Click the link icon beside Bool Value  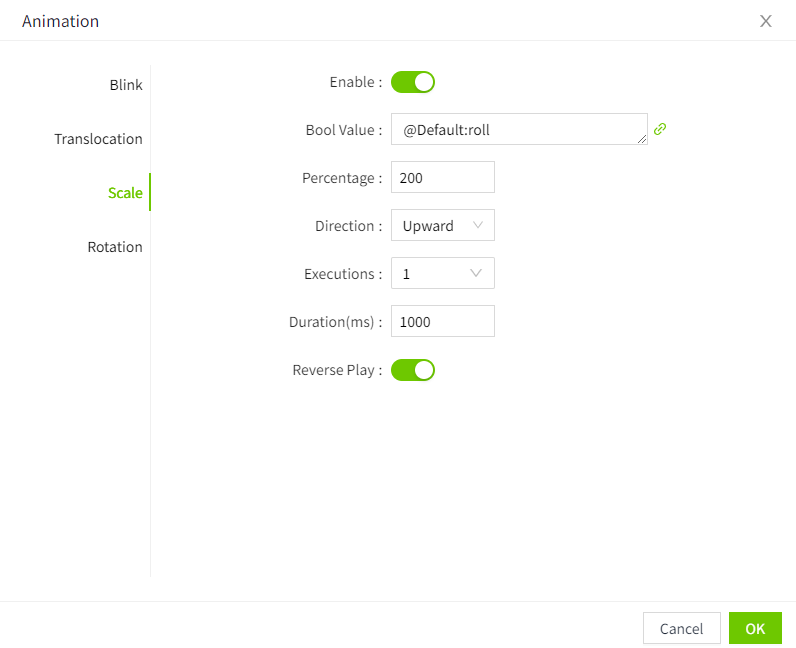[659, 129]
